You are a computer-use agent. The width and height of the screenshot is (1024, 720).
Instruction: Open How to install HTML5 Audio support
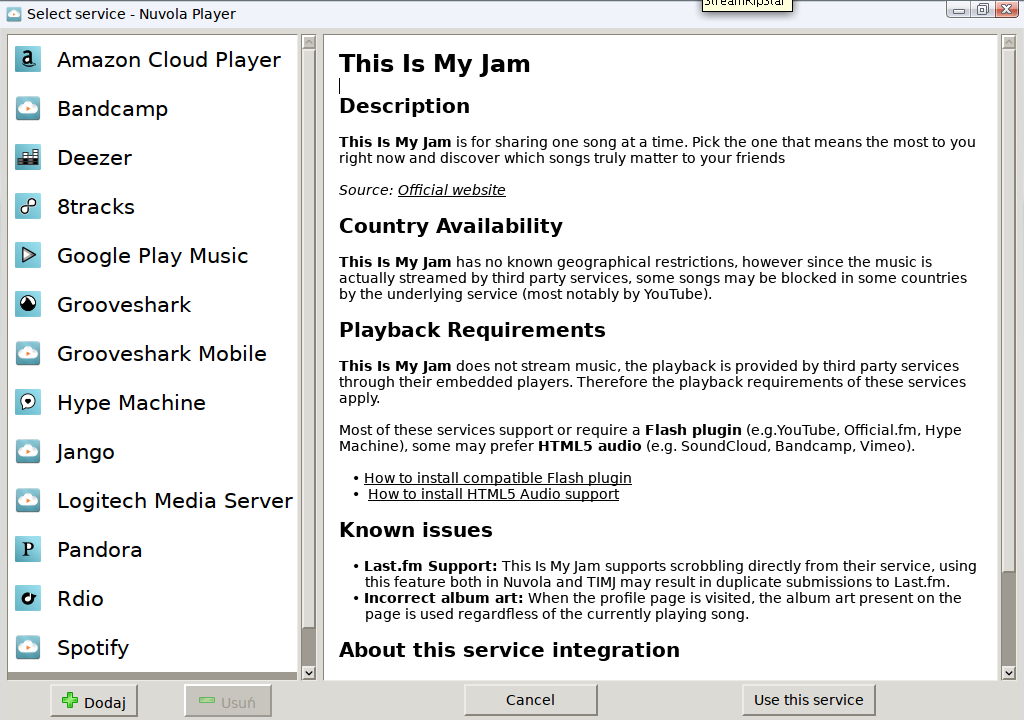coord(493,494)
